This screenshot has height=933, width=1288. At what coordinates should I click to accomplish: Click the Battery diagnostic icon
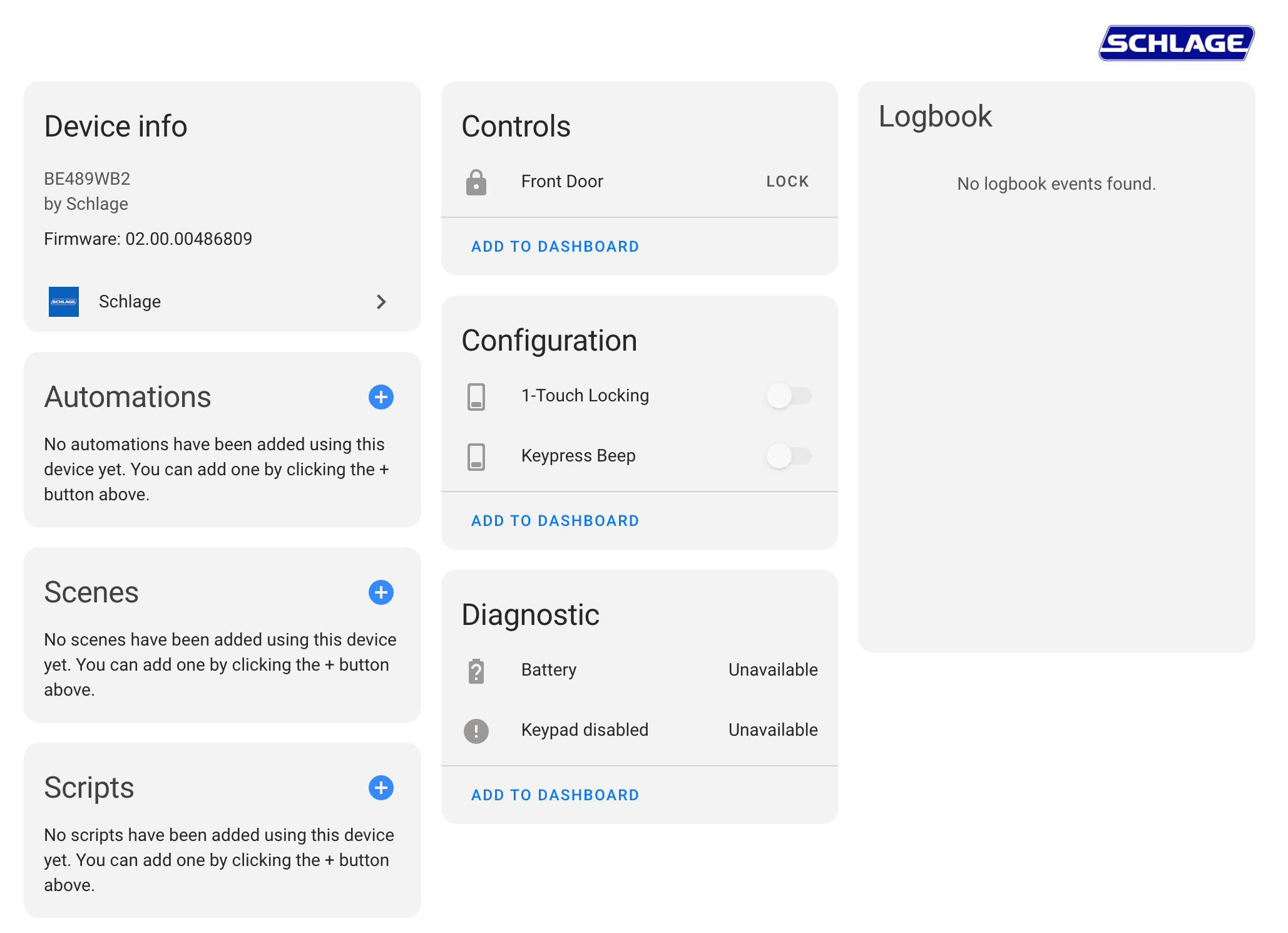pos(477,670)
